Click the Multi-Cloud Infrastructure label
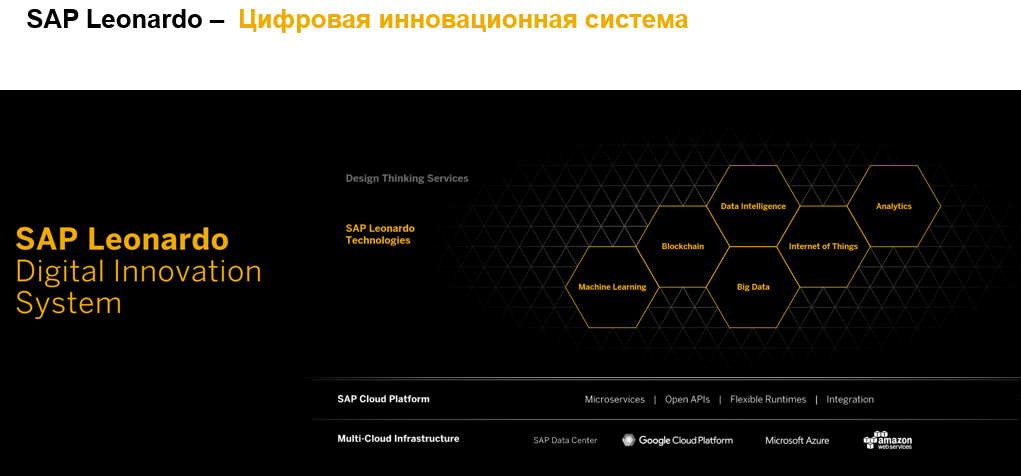This screenshot has height=476, width=1021. pyautogui.click(x=399, y=439)
